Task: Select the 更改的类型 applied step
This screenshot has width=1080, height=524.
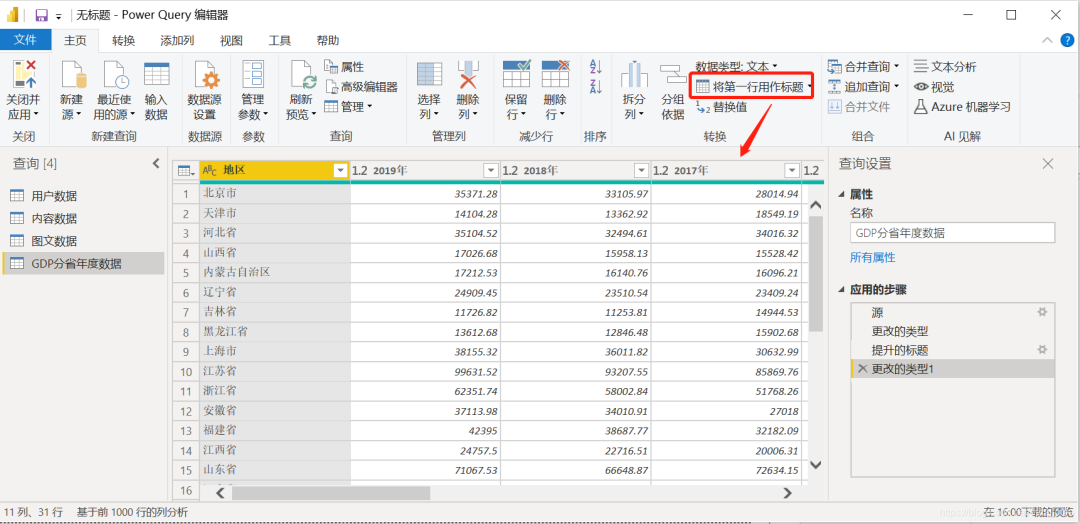Action: (x=953, y=331)
